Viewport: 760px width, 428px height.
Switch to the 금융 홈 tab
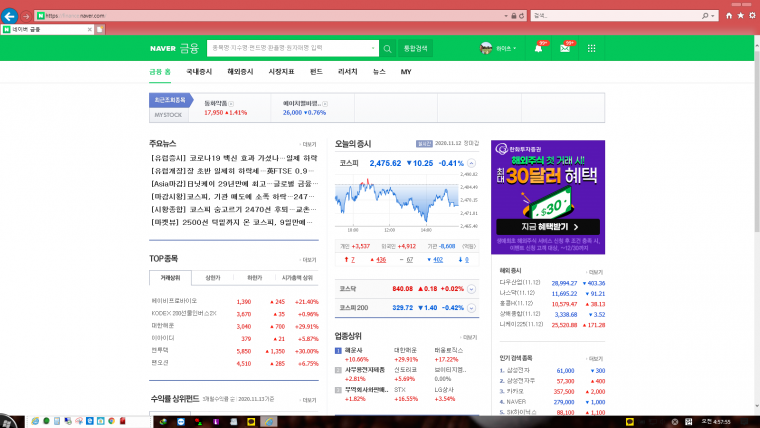(x=160, y=72)
